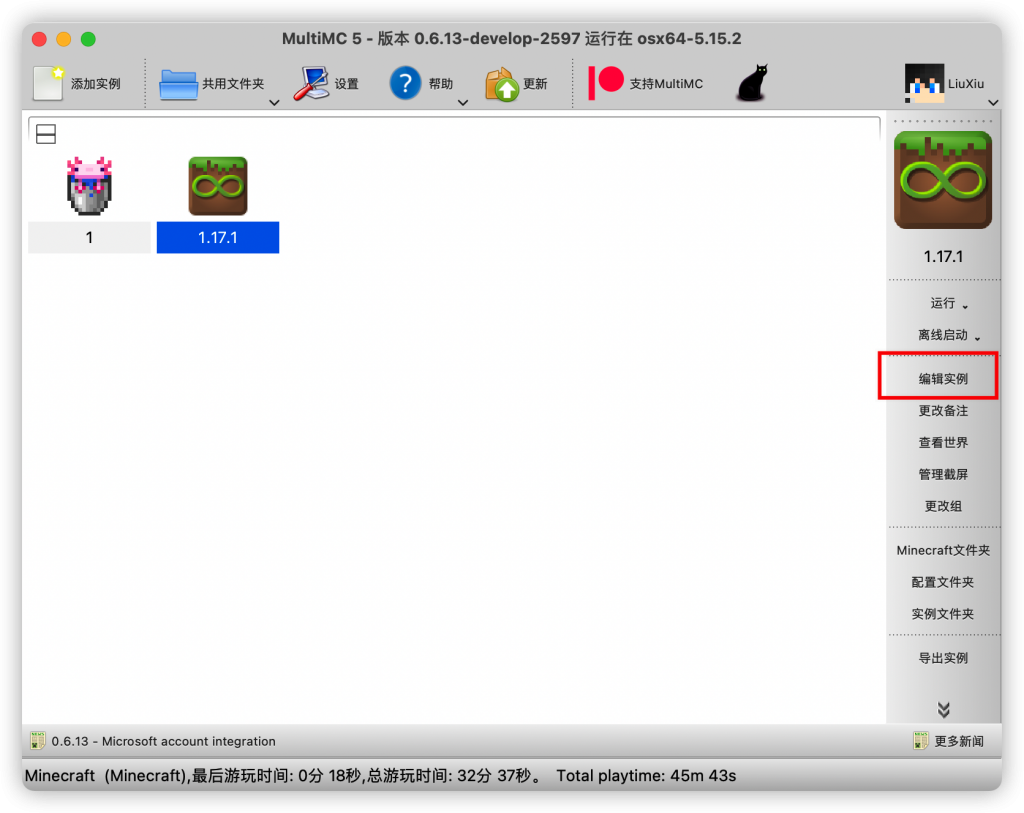1024x813 pixels.
Task: Click 更改组 change group
Action: [943, 506]
